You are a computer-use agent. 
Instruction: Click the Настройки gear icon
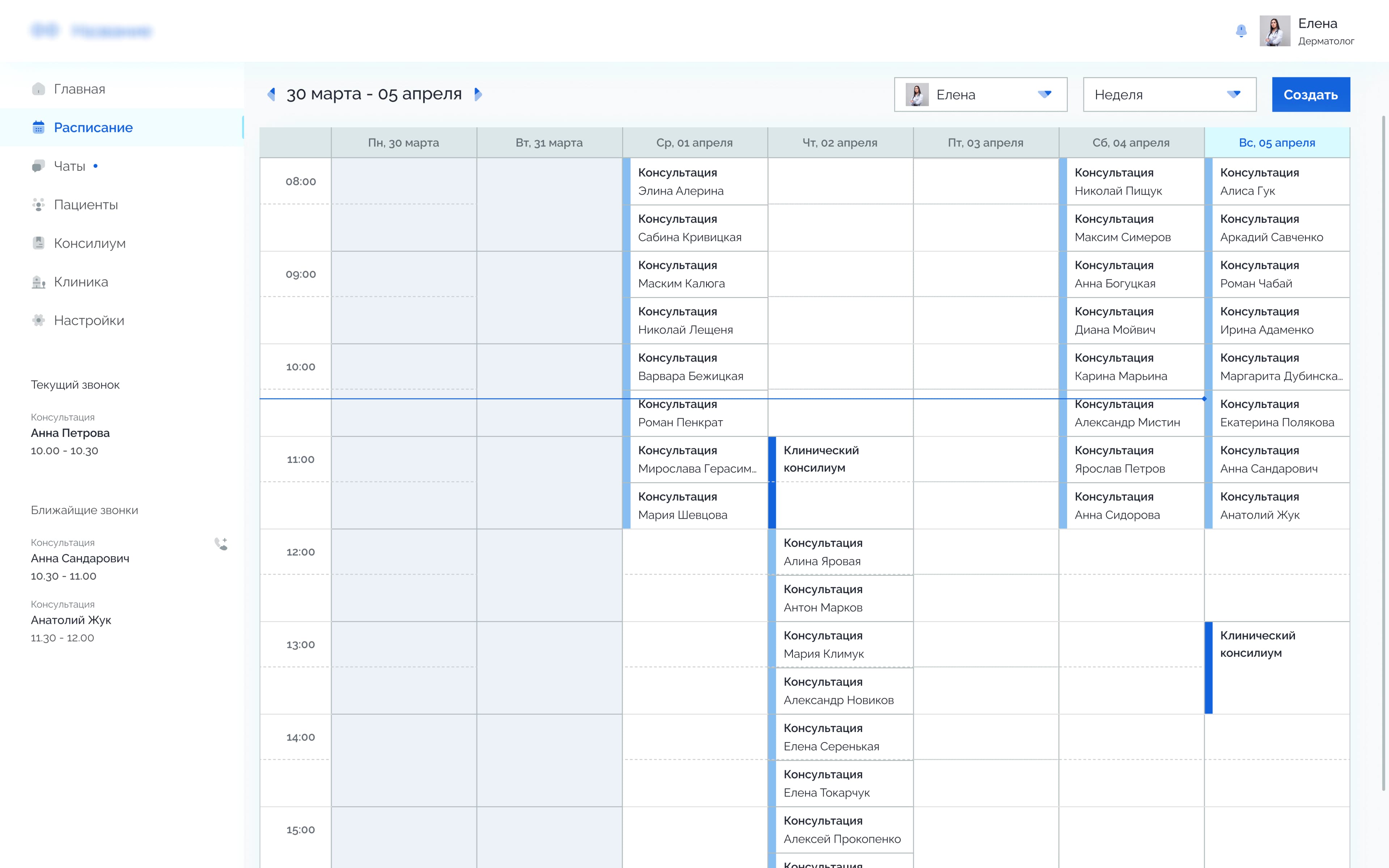coord(38,320)
